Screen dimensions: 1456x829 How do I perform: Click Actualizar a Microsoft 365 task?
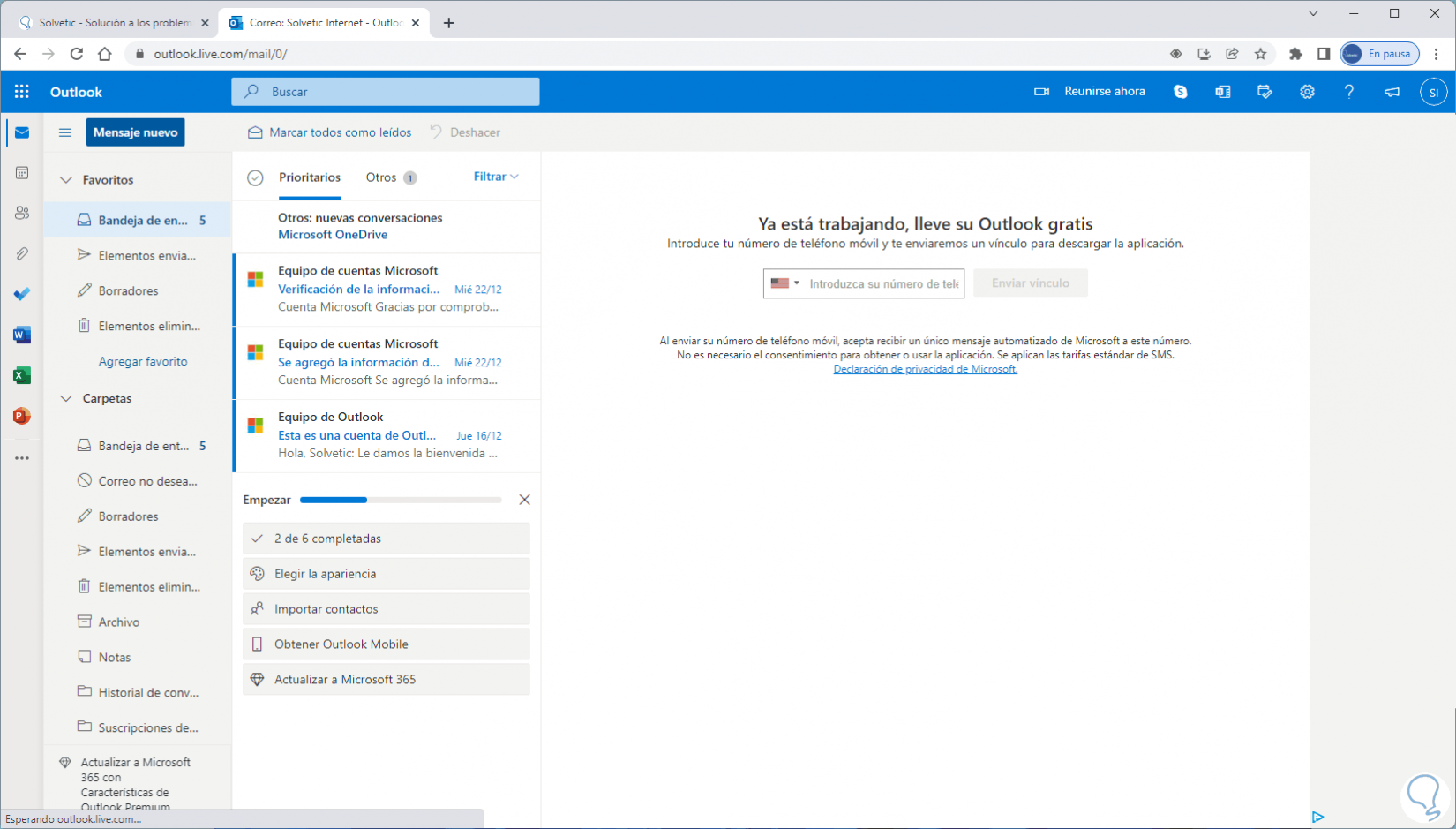click(x=387, y=680)
